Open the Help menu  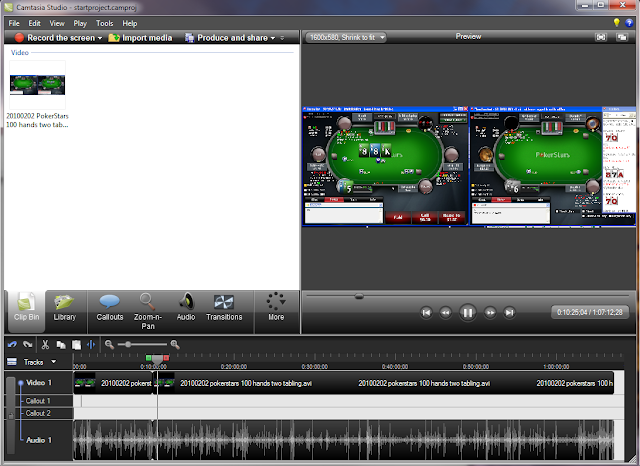[x=129, y=23]
